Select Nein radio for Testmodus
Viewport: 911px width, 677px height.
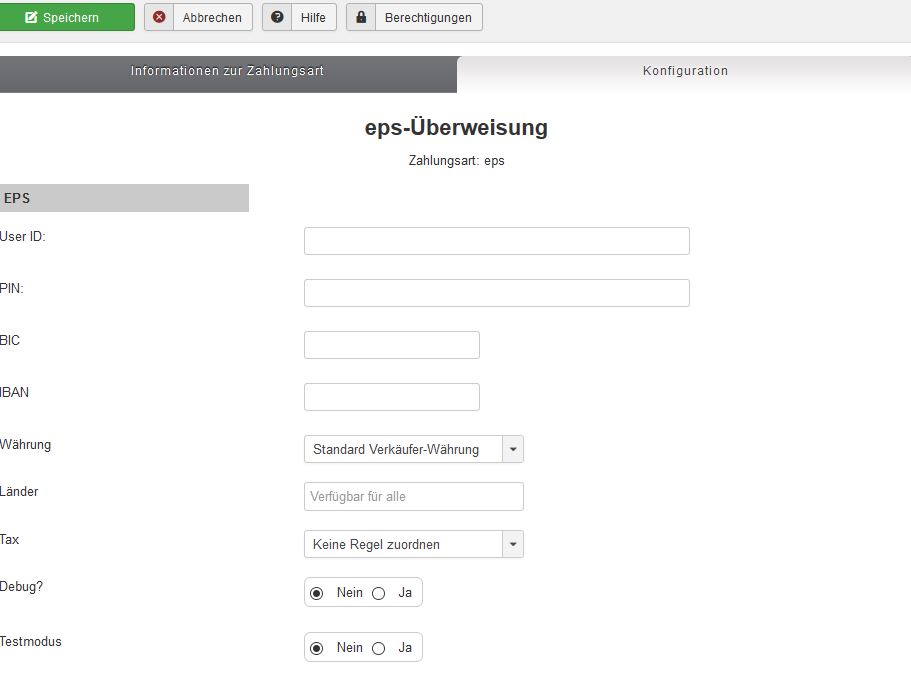(x=317, y=648)
